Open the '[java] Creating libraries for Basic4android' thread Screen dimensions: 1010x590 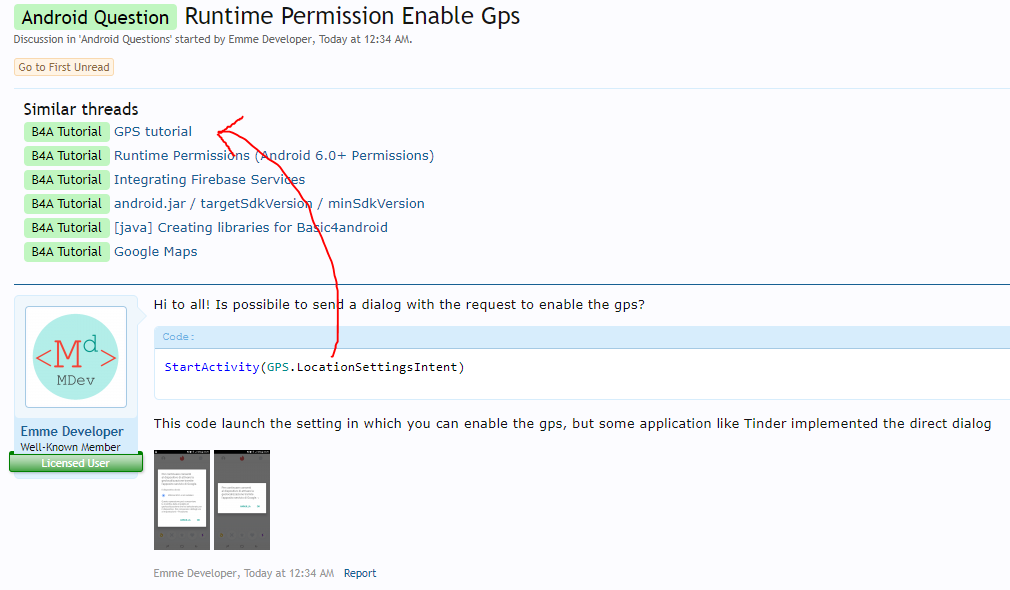point(250,227)
